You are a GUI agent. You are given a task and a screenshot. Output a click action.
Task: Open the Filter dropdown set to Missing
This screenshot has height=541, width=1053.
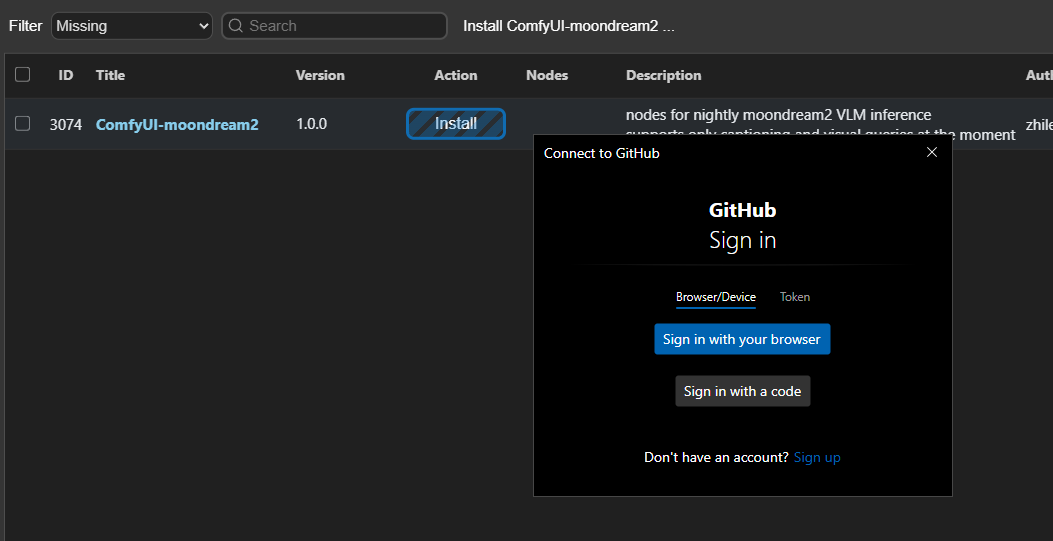(x=132, y=26)
